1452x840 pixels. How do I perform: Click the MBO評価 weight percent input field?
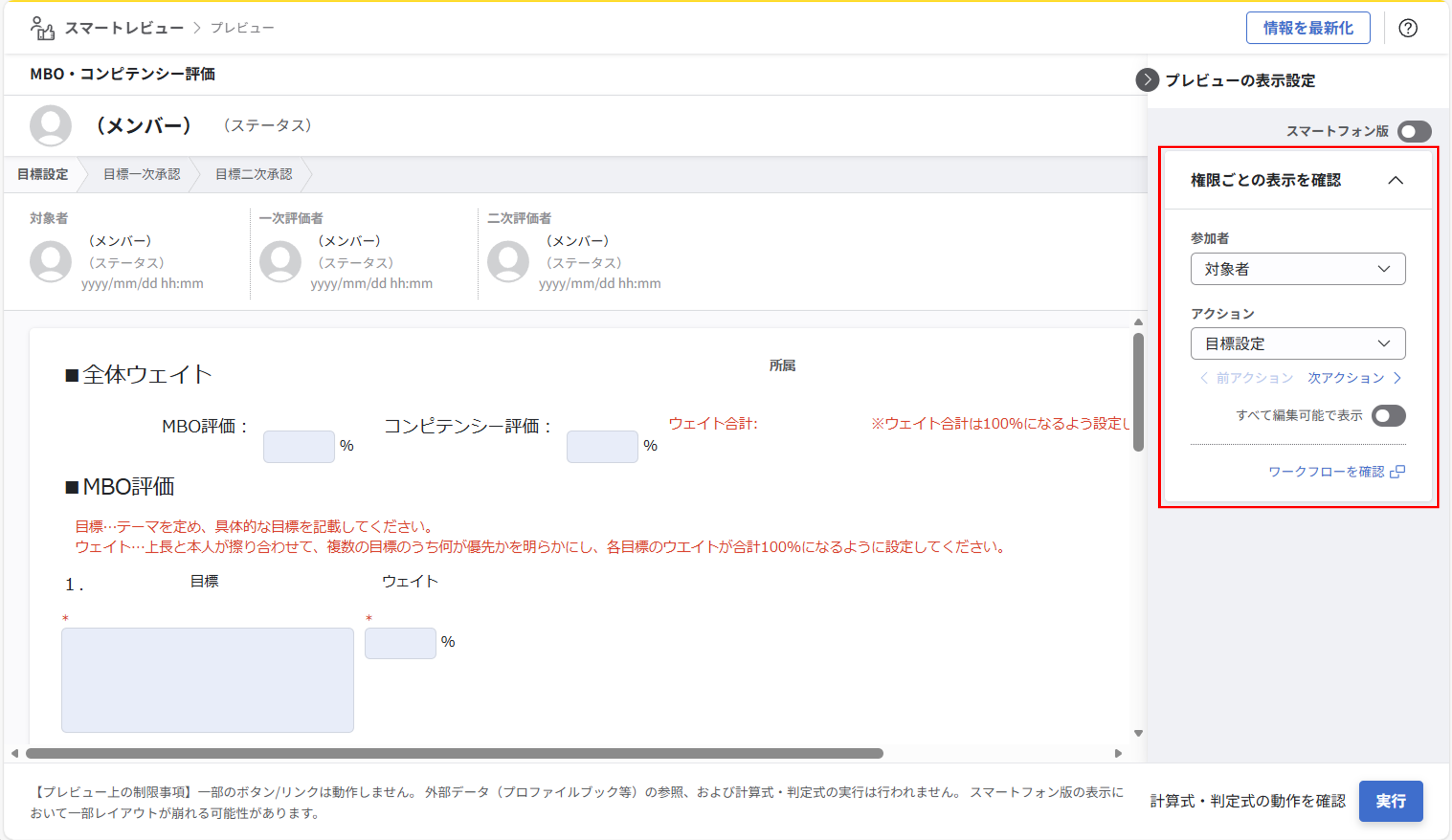click(298, 446)
